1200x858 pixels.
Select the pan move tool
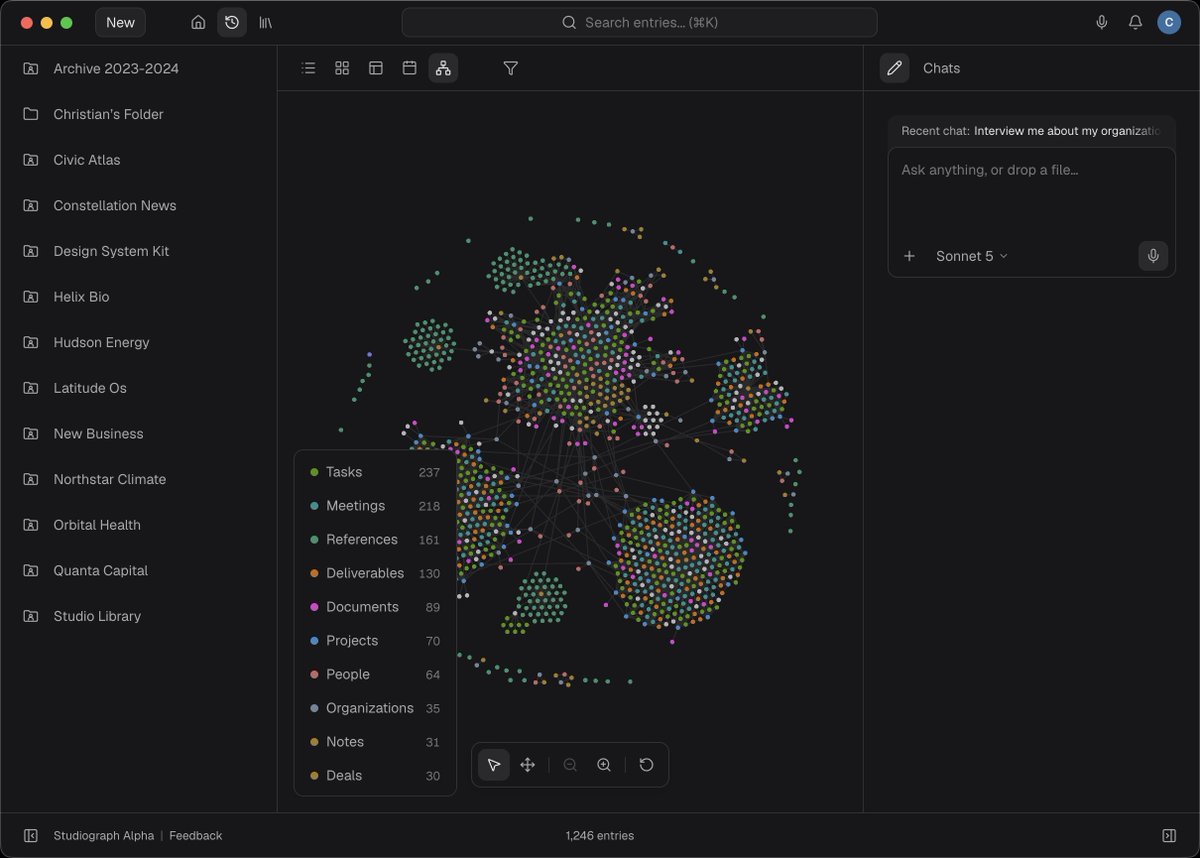pyautogui.click(x=528, y=765)
